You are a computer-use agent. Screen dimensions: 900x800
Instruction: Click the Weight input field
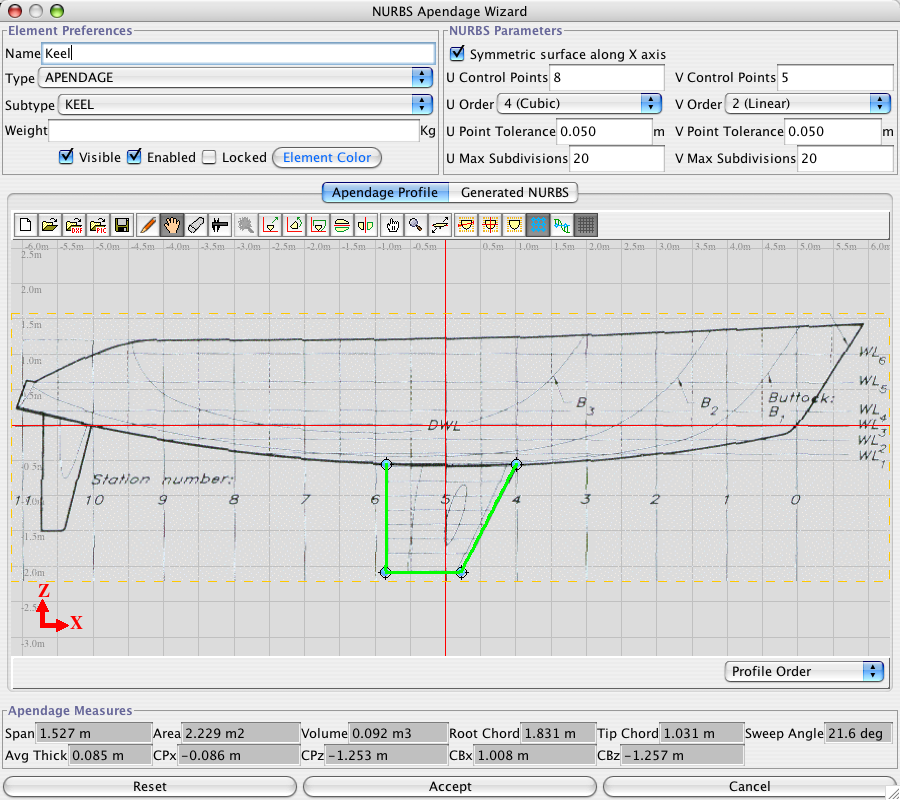(233, 131)
